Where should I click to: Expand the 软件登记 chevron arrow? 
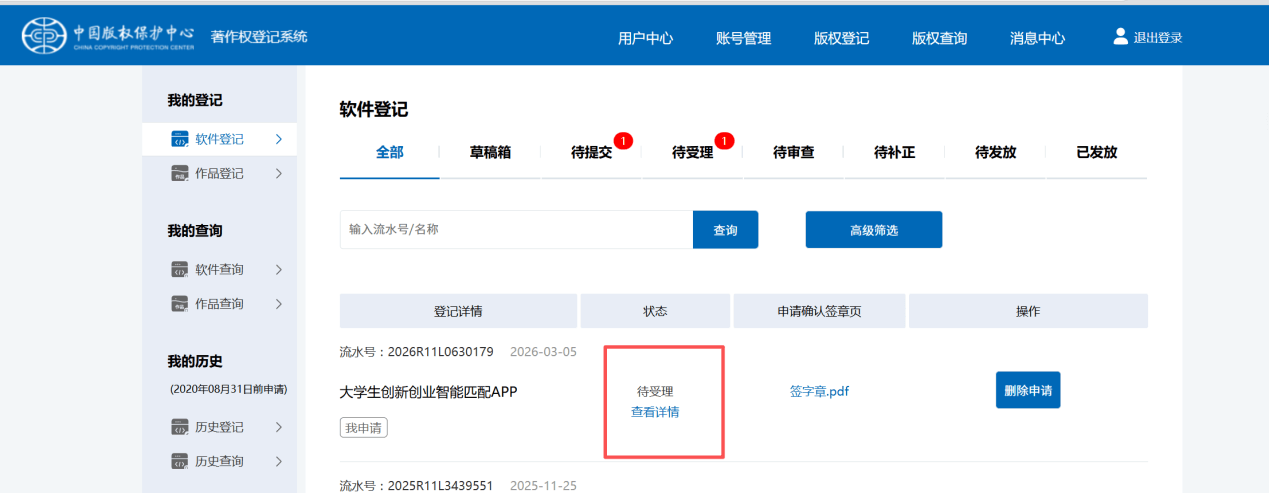(x=279, y=139)
